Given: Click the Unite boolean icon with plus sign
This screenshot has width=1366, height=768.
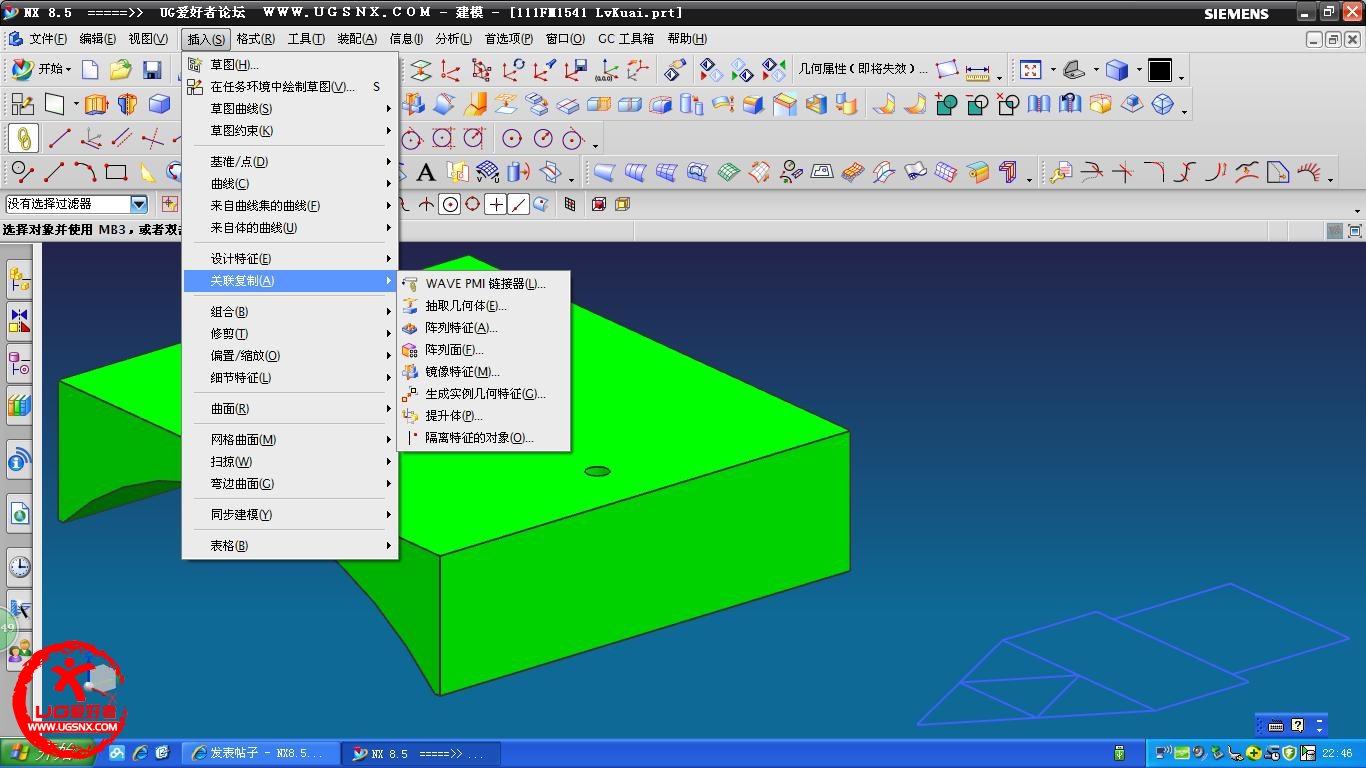Looking at the screenshot, I should tap(946, 104).
